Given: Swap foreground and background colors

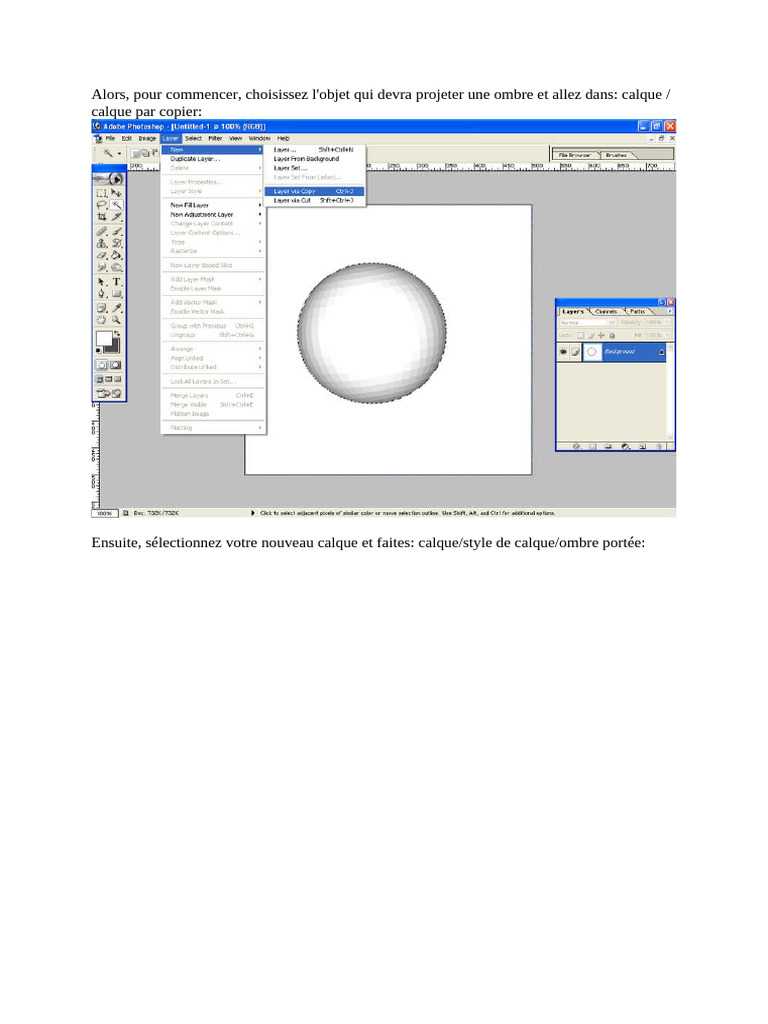Looking at the screenshot, I should (x=117, y=333).
